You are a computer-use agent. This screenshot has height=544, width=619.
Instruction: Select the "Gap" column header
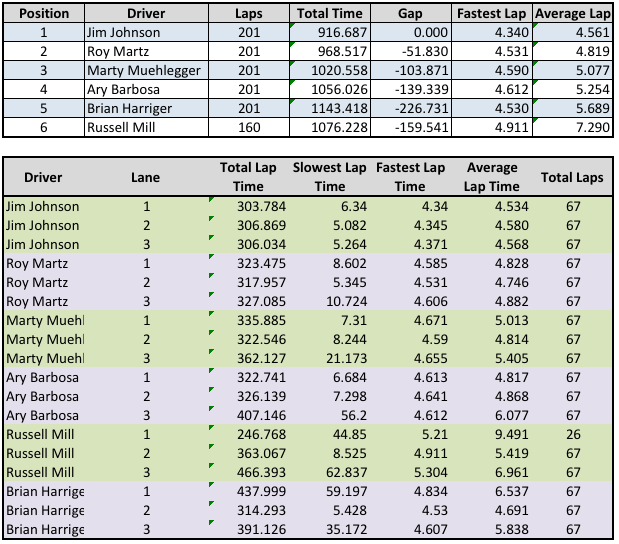pos(410,14)
